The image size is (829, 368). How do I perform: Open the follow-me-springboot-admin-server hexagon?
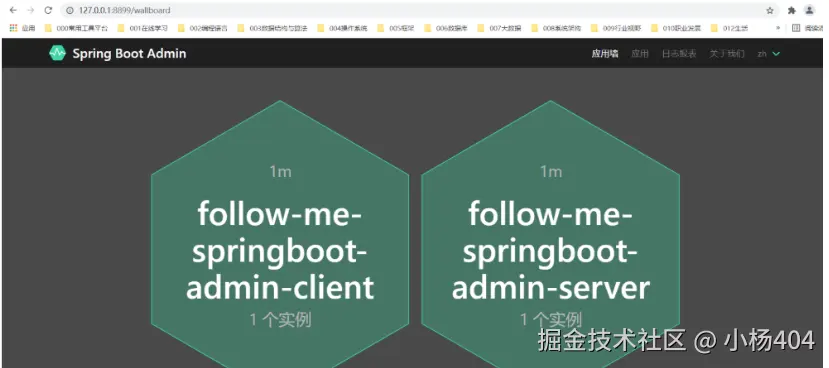click(x=550, y=234)
